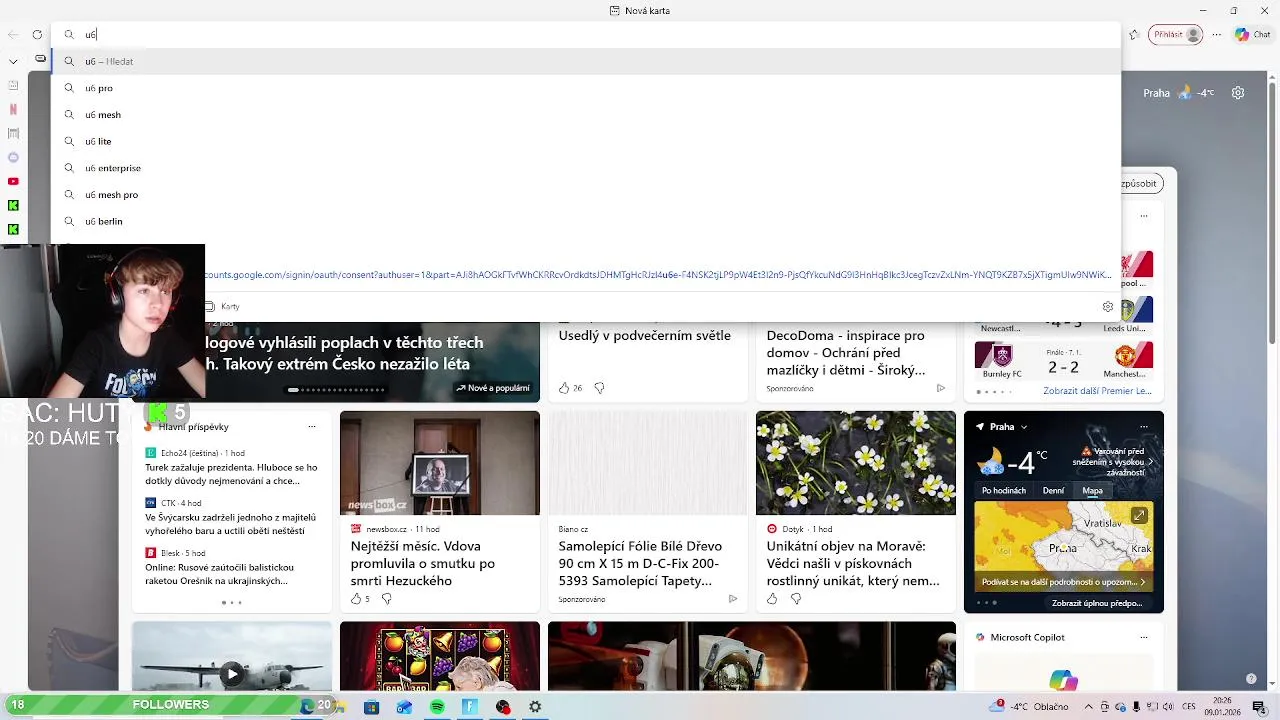Open newsbox.cz 'Nejtěžší měsíc' article thumbnail
The height and width of the screenshot is (720, 1280).
tap(440, 463)
